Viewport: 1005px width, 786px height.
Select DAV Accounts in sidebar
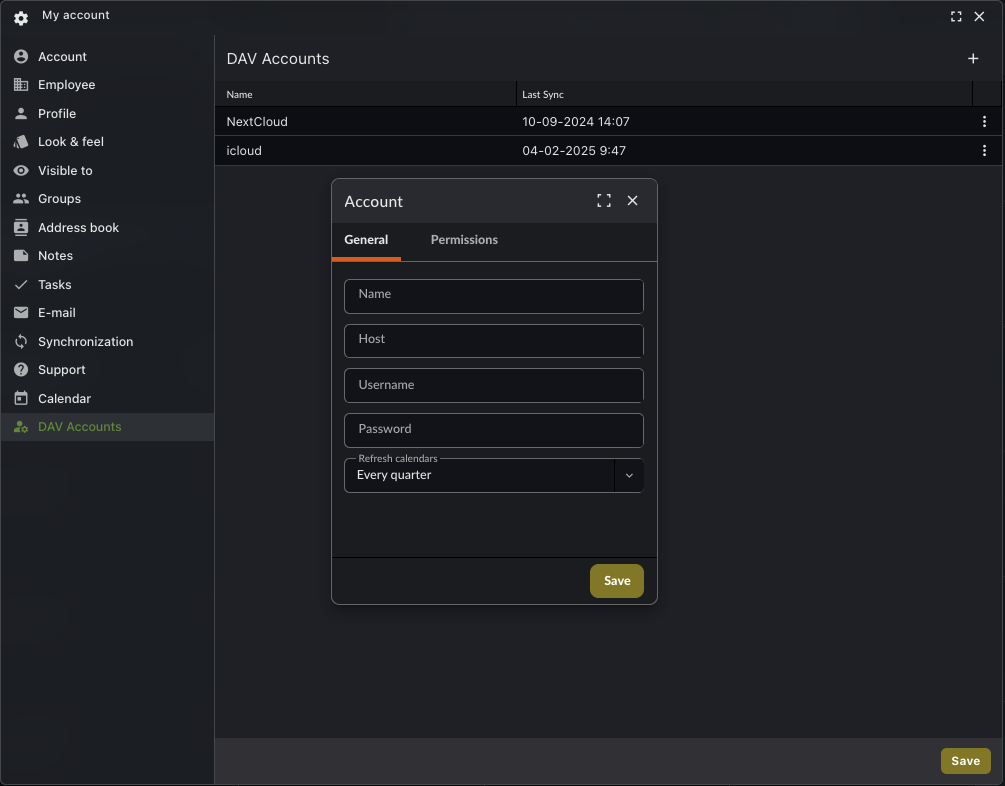pos(107,427)
